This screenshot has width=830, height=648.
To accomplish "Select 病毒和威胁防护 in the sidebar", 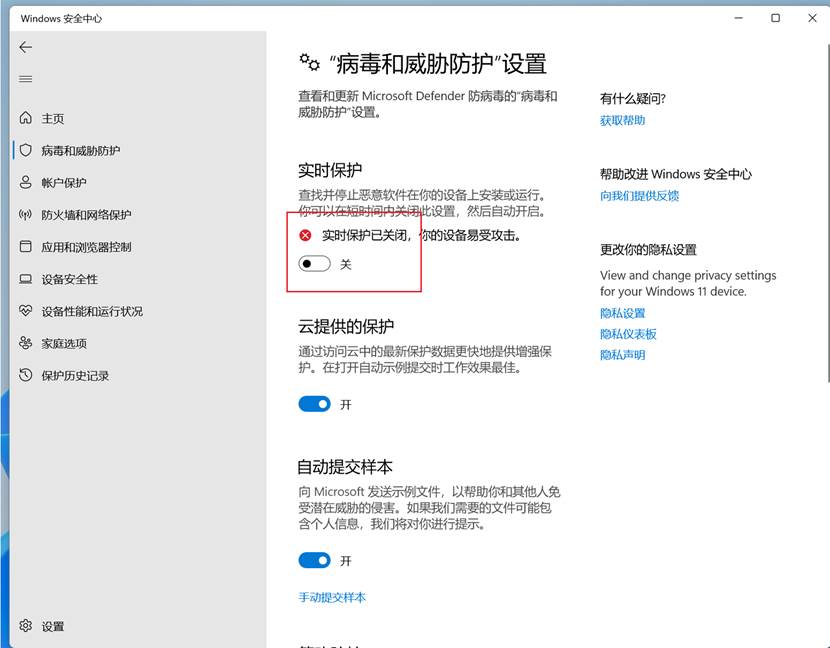I will [x=80, y=151].
